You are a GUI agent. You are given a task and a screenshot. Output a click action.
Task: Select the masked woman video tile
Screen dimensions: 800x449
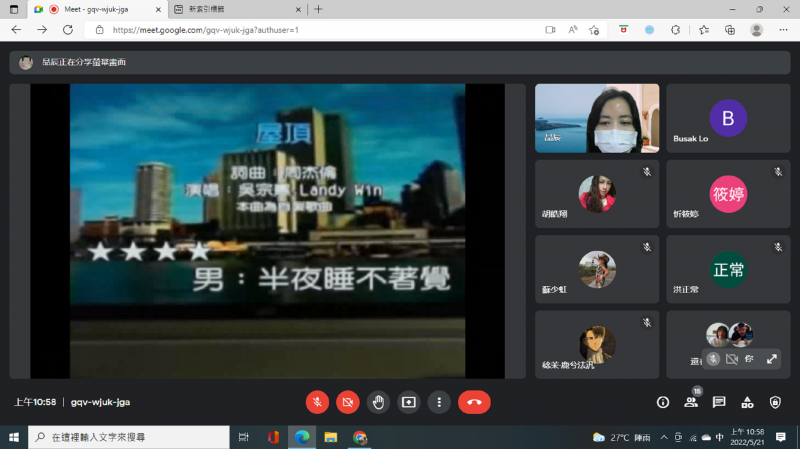pyautogui.click(x=597, y=118)
